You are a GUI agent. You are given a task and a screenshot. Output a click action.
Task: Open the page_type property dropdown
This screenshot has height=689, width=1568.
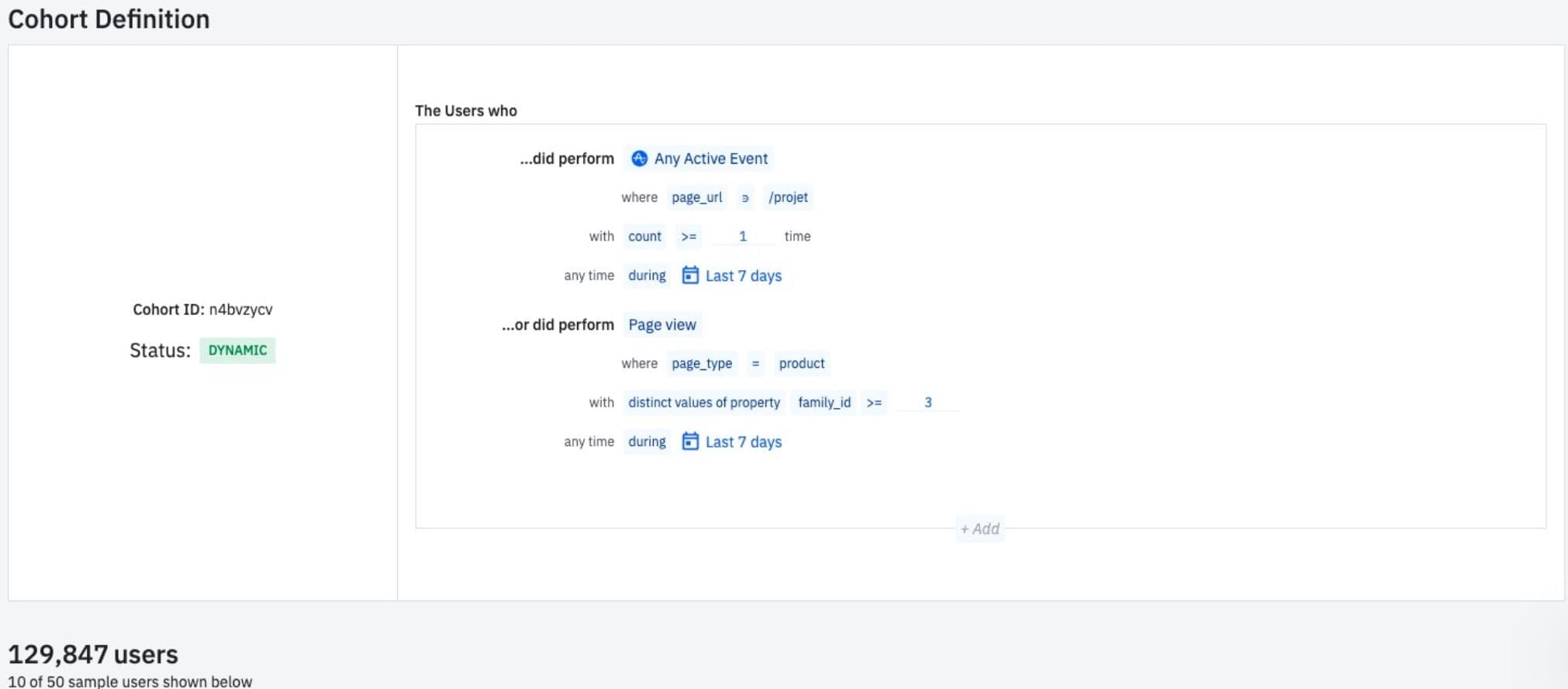pos(701,363)
